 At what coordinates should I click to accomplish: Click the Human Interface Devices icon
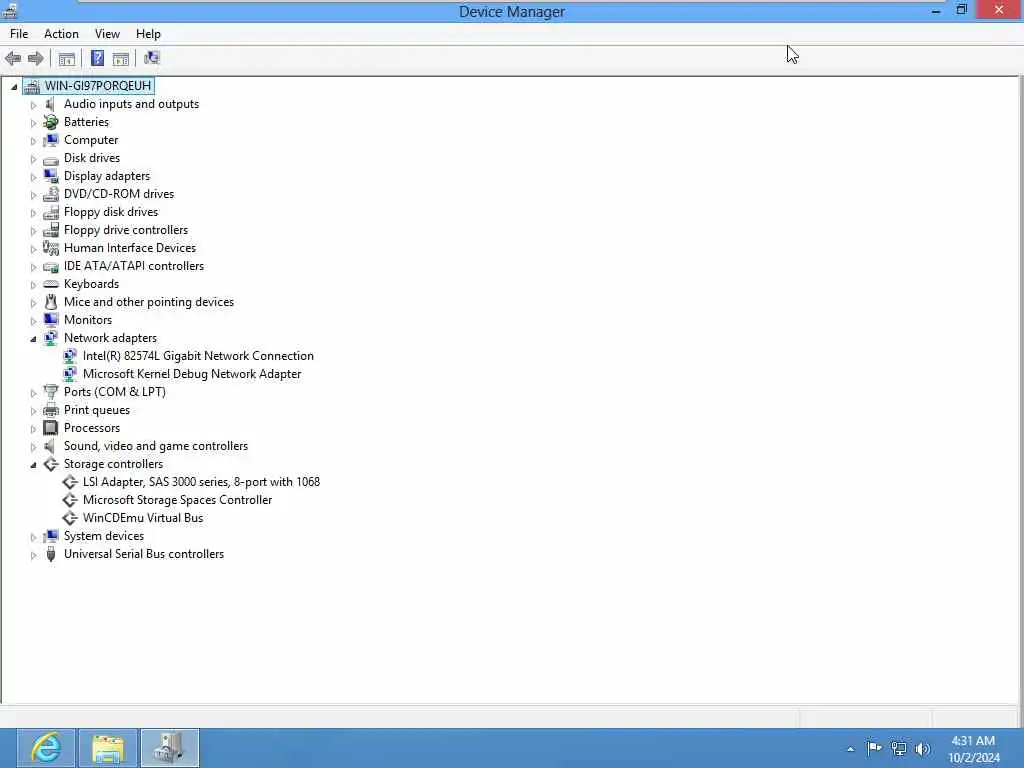click(51, 248)
